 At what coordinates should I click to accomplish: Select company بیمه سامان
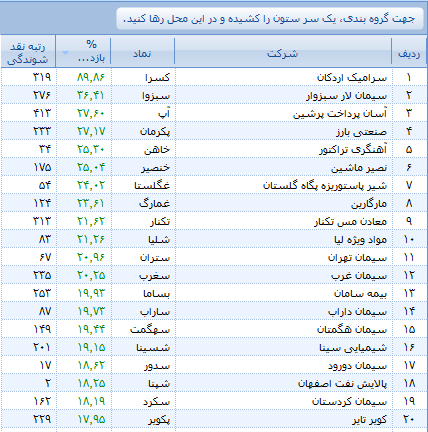pyautogui.click(x=360, y=294)
